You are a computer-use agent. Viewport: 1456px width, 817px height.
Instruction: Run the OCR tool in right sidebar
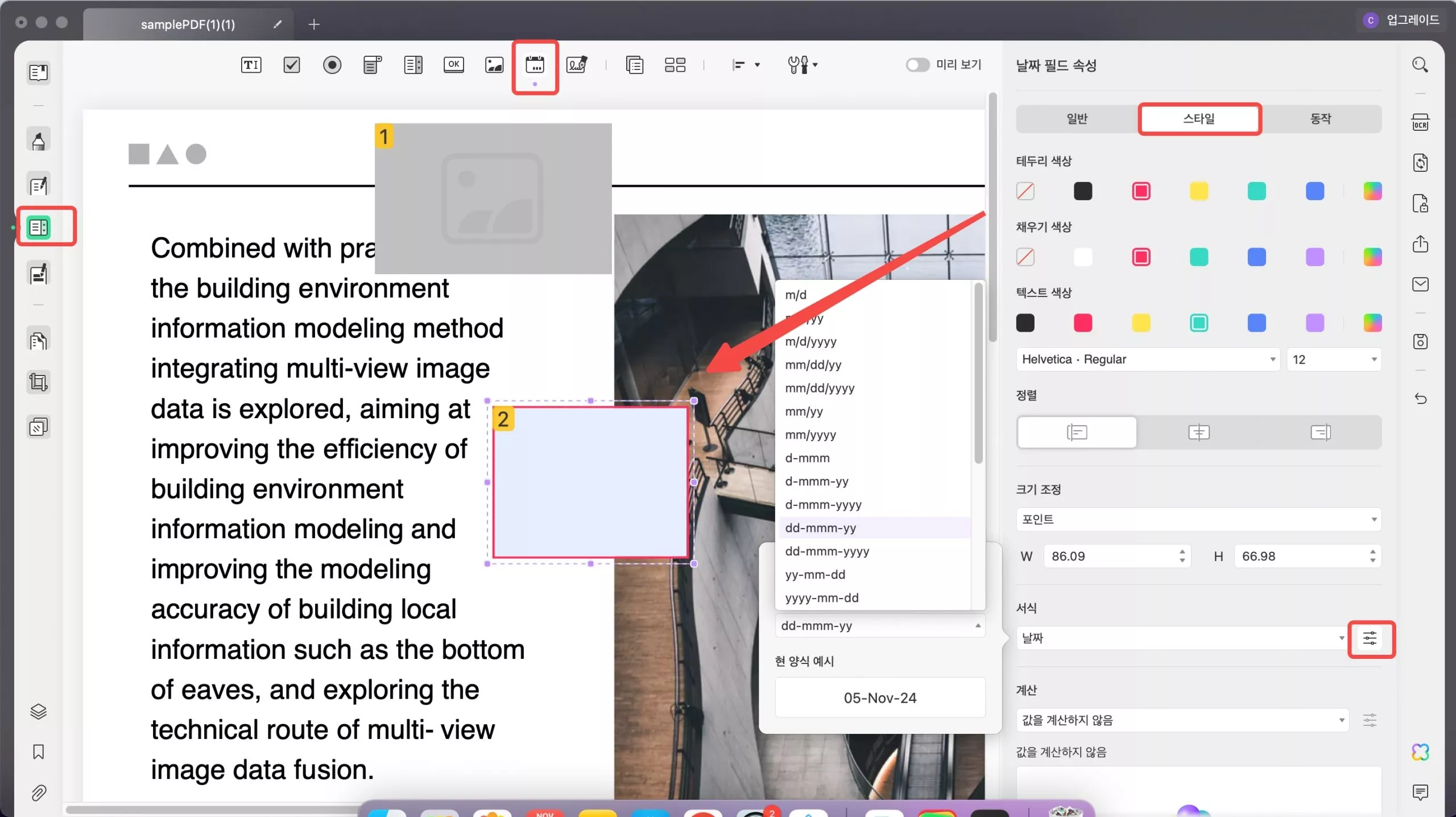[1420, 122]
